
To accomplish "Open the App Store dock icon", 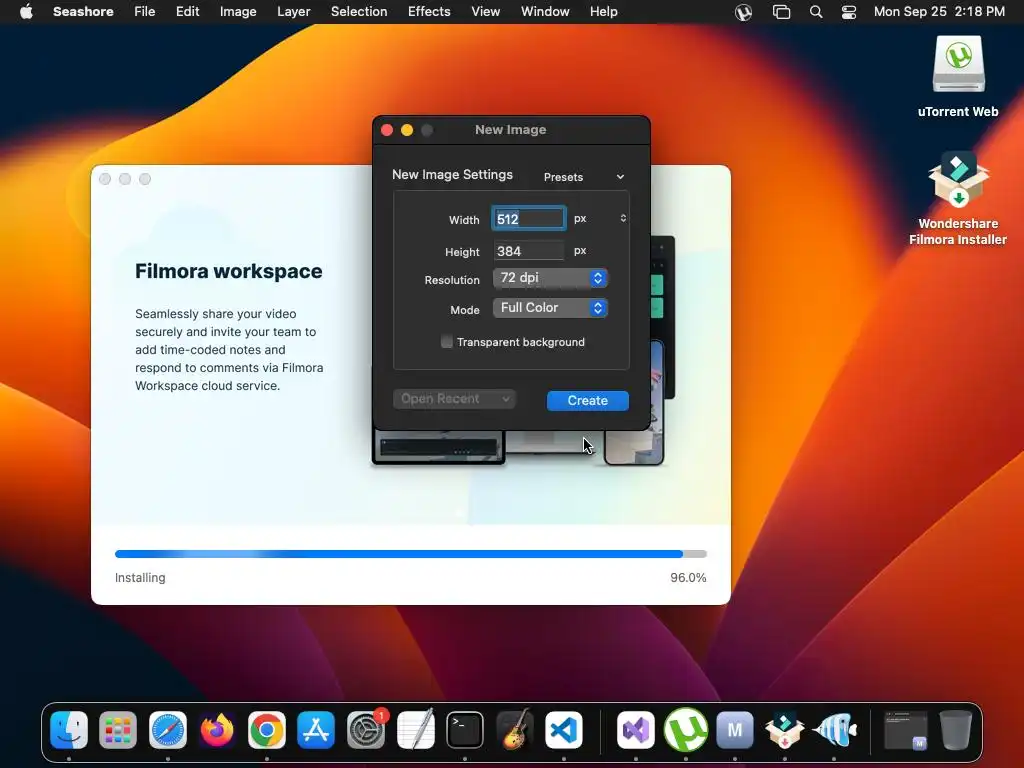I will [316, 729].
